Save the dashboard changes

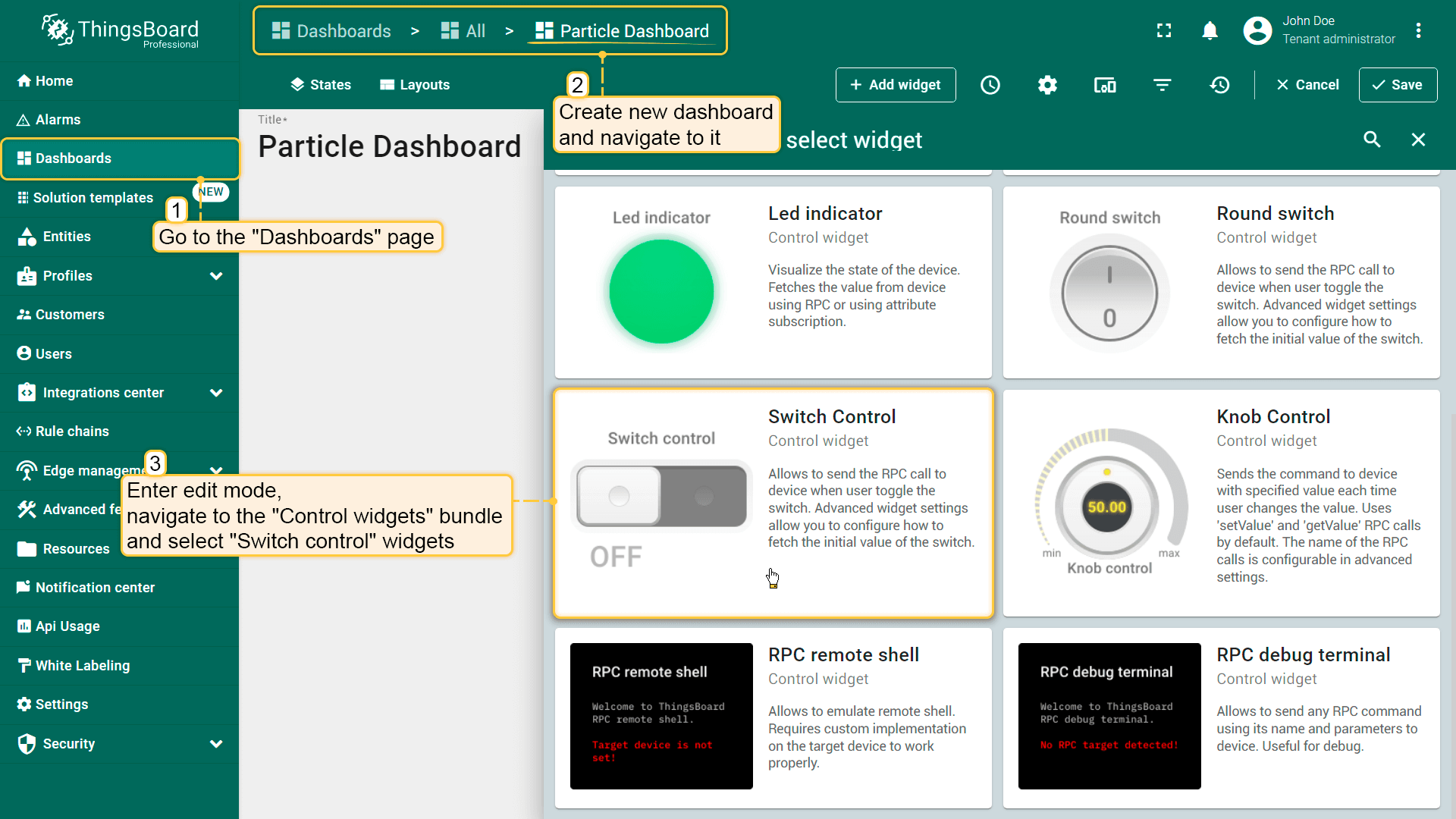tap(1398, 85)
